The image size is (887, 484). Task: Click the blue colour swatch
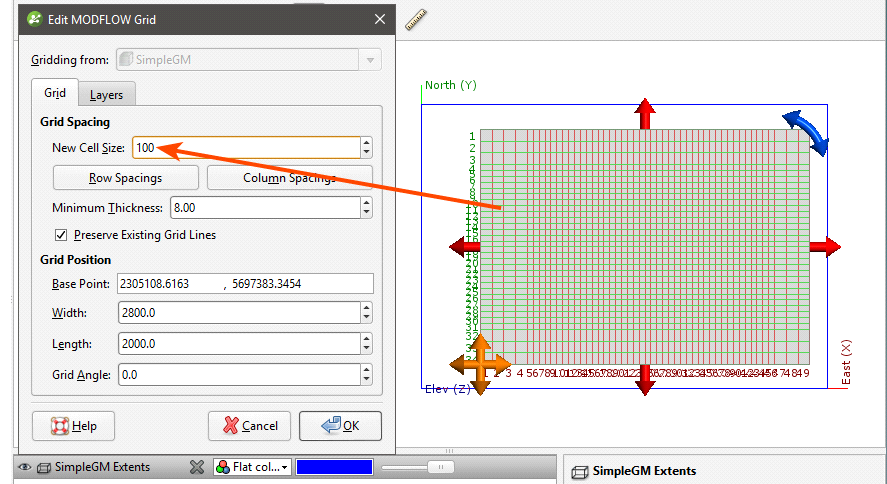click(334, 467)
